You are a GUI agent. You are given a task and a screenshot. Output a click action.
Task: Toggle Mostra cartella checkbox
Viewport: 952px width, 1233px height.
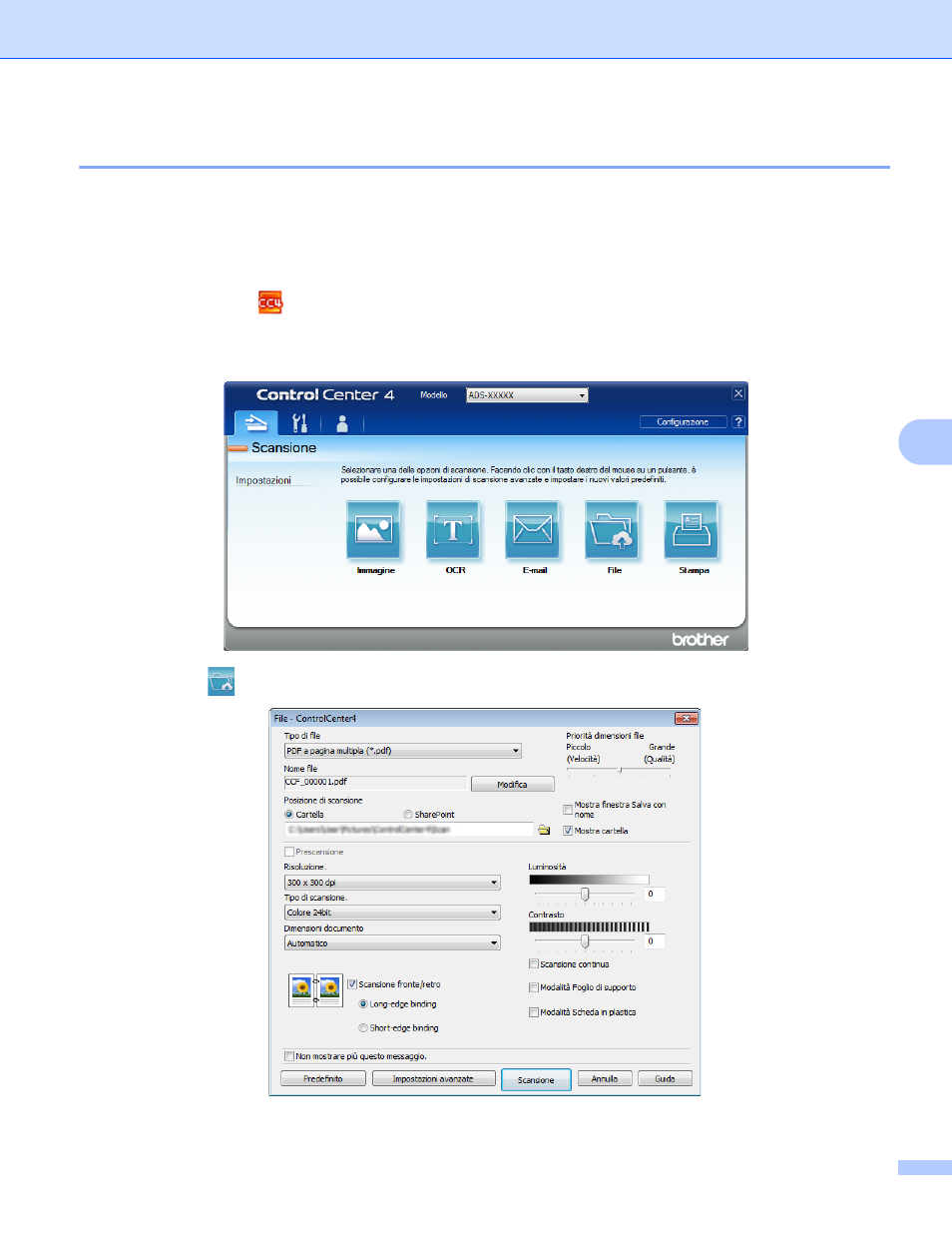568,831
